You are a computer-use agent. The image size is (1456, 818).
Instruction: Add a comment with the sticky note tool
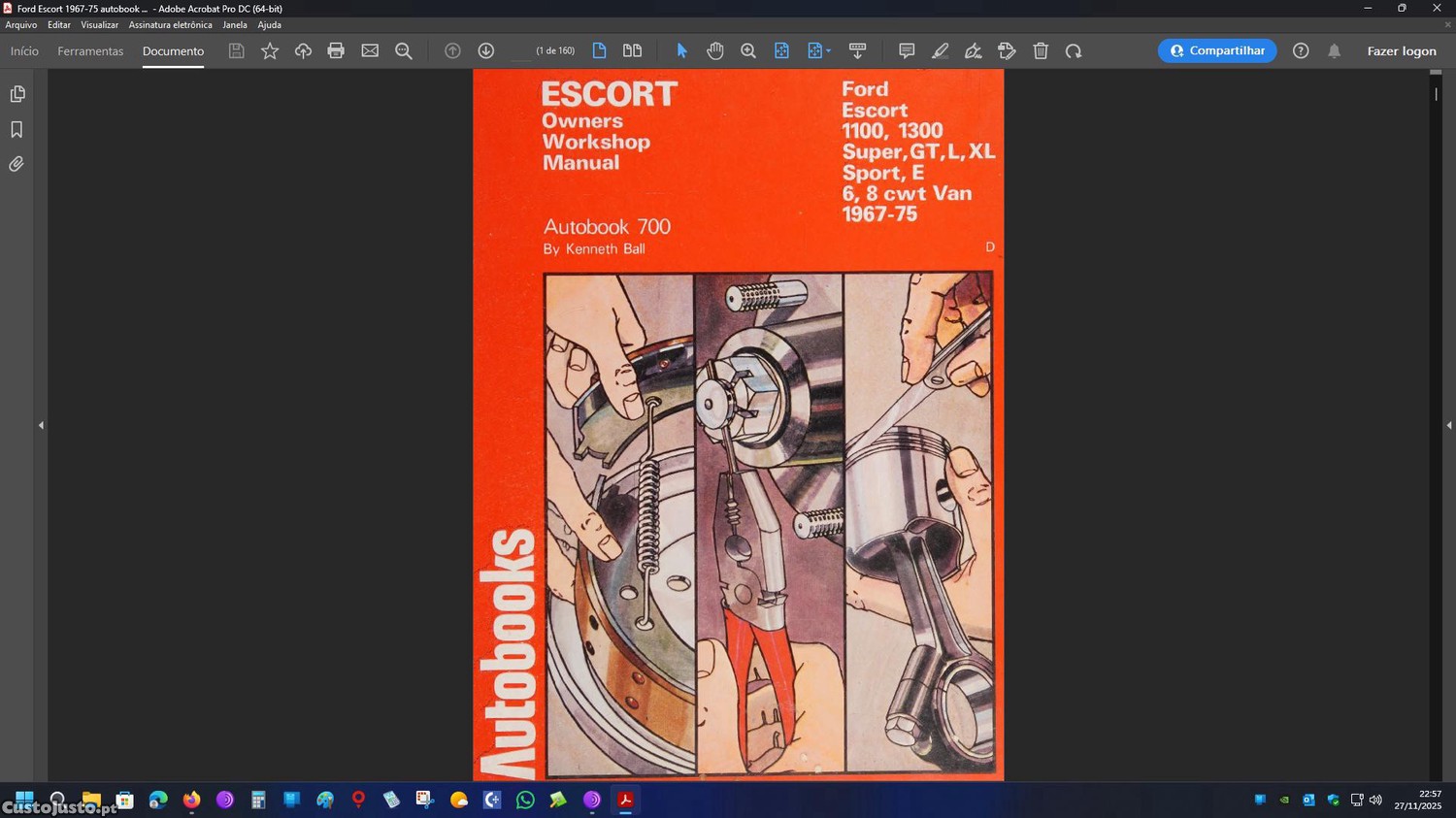(x=906, y=50)
